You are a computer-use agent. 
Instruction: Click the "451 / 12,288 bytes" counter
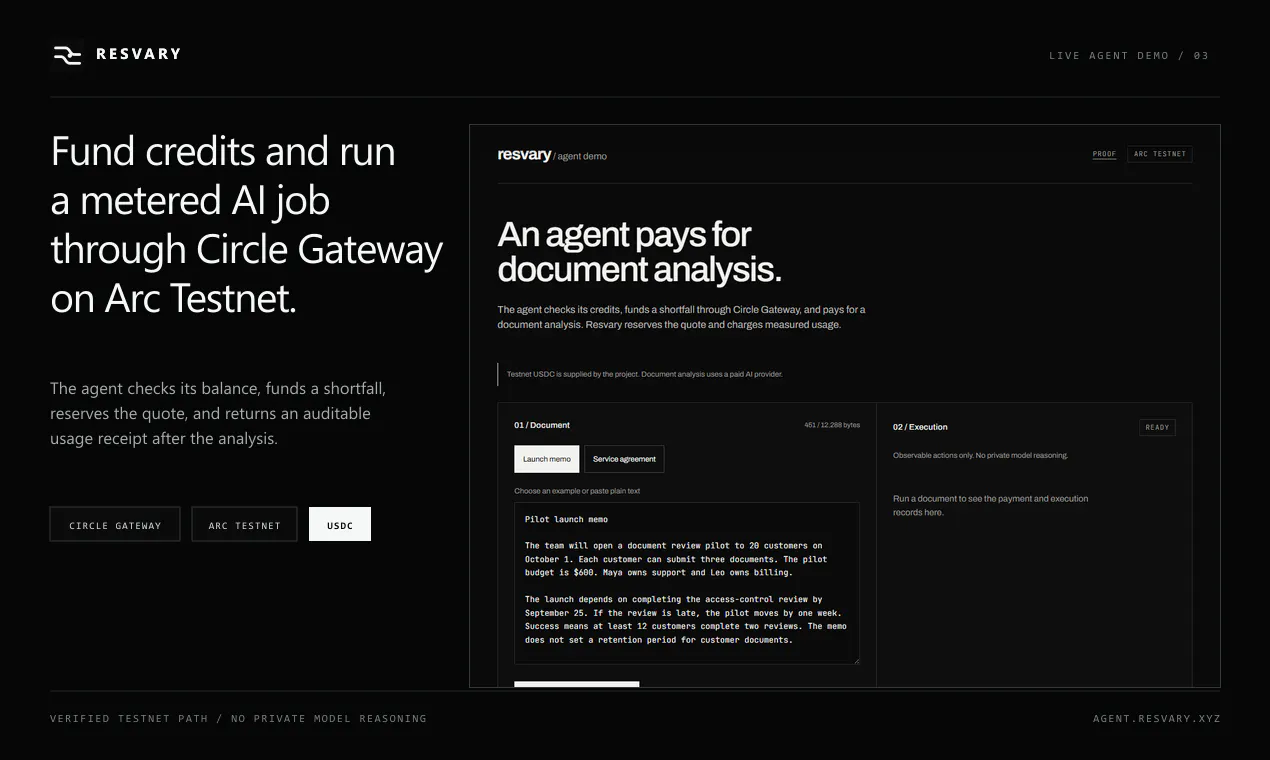click(832, 425)
